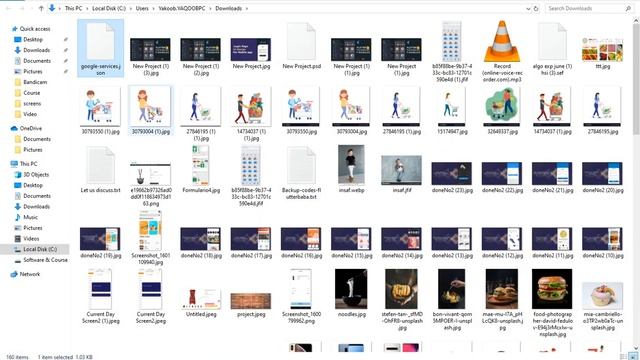Screen dimensions: 640x360
Task: Open Desktop in Quick access
Action: [x=33, y=40]
